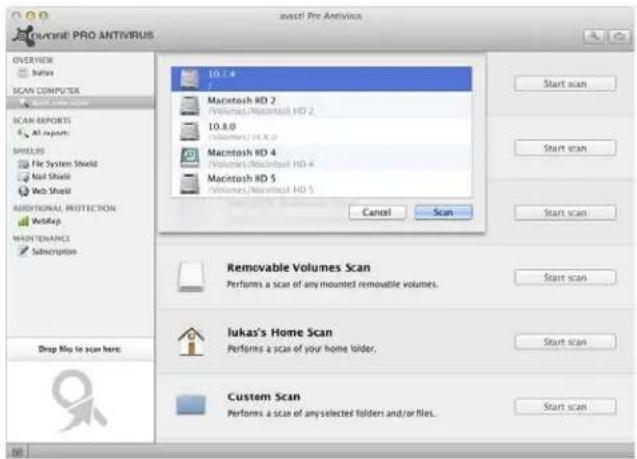The width and height of the screenshot is (637, 459).
Task: Click the /Volumes/Macintosh HD 5 path text
Action: click(x=261, y=190)
